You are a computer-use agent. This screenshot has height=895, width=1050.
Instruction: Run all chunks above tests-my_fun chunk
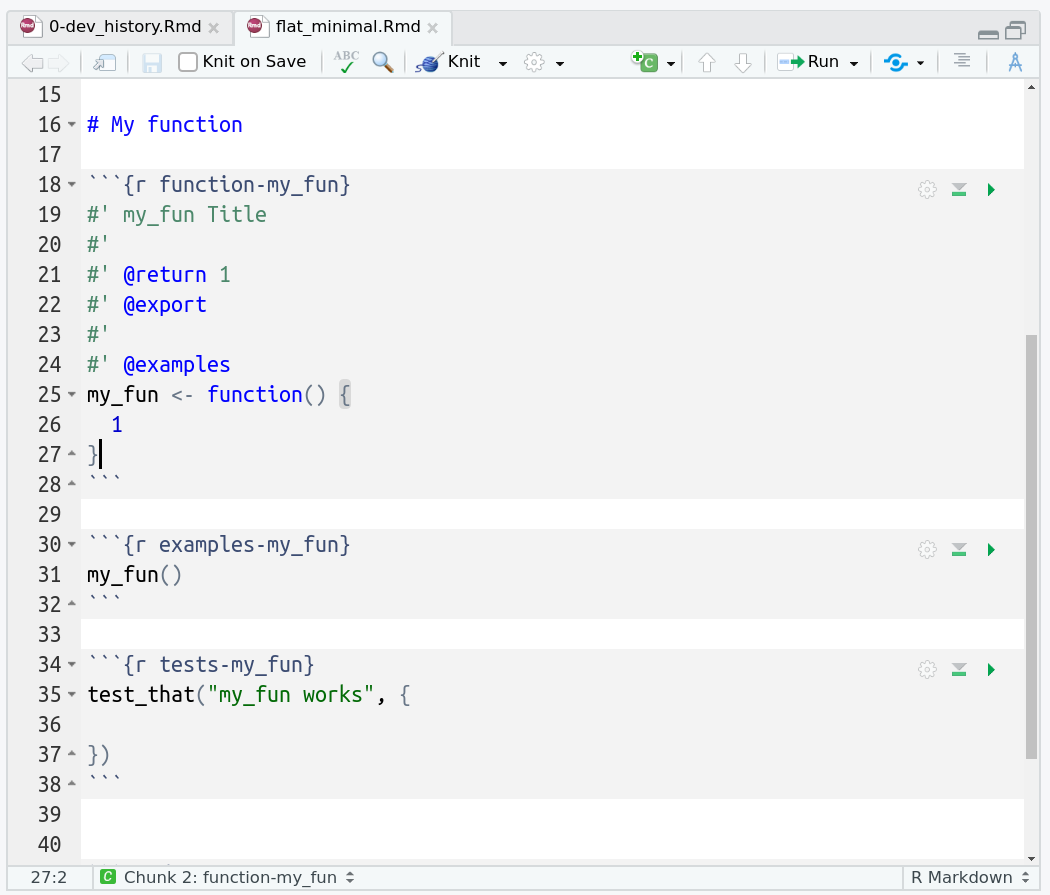click(959, 669)
